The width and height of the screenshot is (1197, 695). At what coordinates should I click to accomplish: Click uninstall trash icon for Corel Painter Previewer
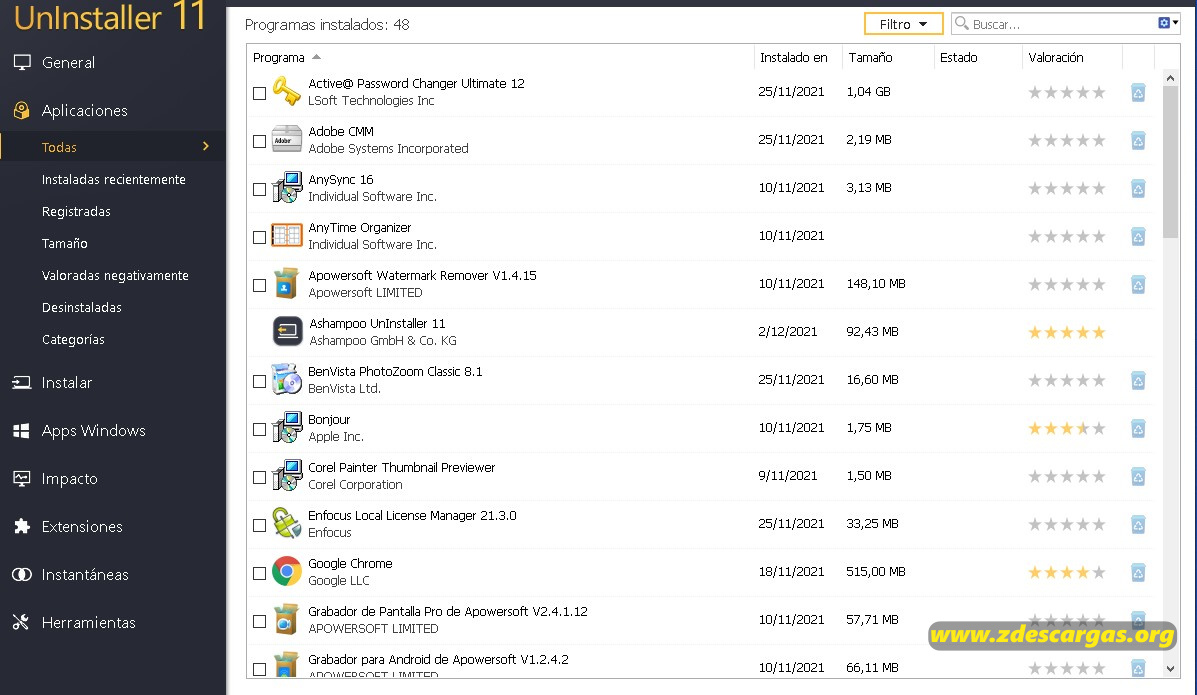tap(1137, 477)
